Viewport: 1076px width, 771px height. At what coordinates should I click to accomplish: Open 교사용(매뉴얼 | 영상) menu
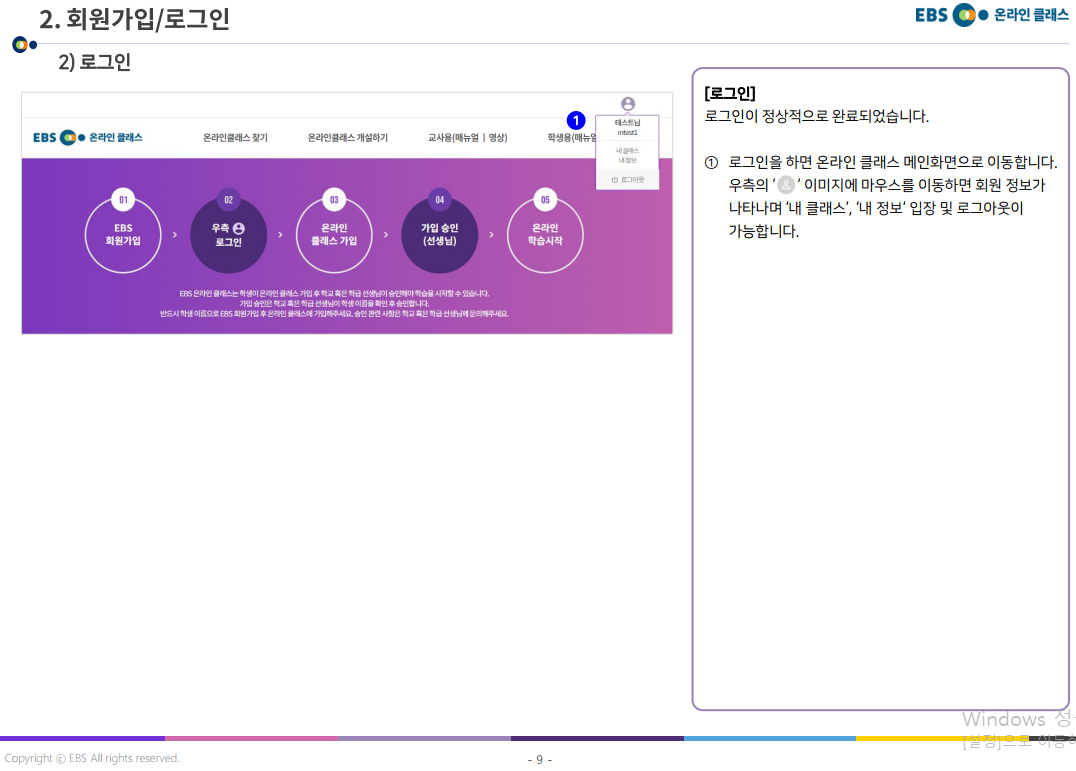coord(467,138)
